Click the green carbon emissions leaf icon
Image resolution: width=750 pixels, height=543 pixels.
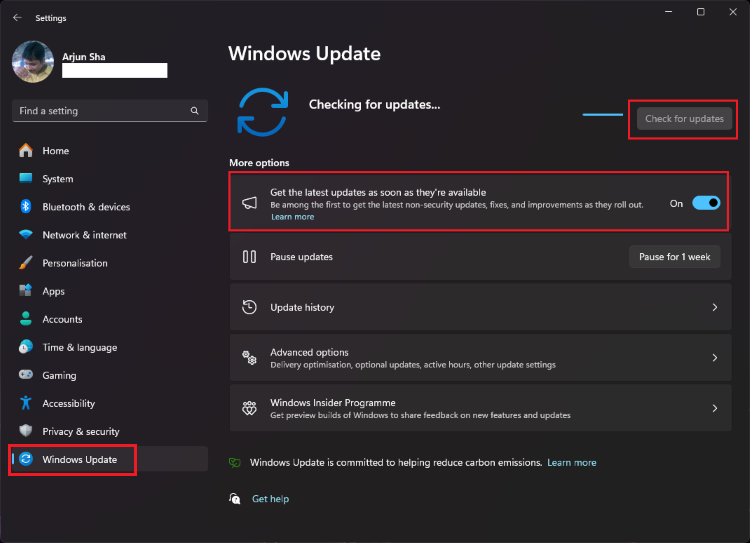point(235,462)
